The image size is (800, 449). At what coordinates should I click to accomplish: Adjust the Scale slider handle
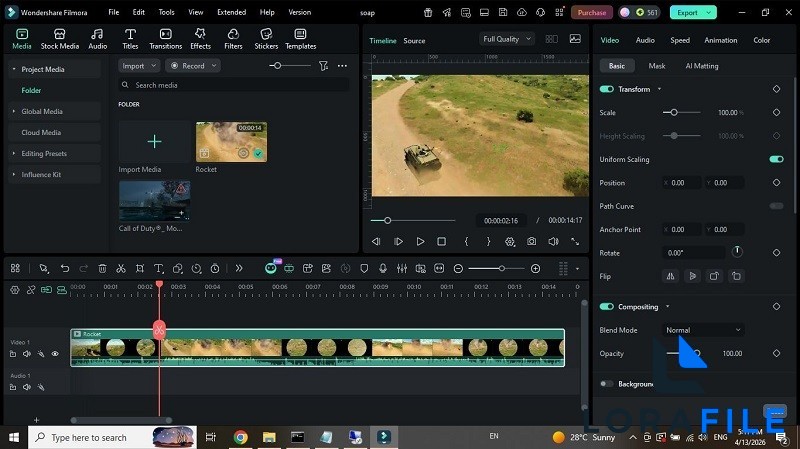coord(674,112)
